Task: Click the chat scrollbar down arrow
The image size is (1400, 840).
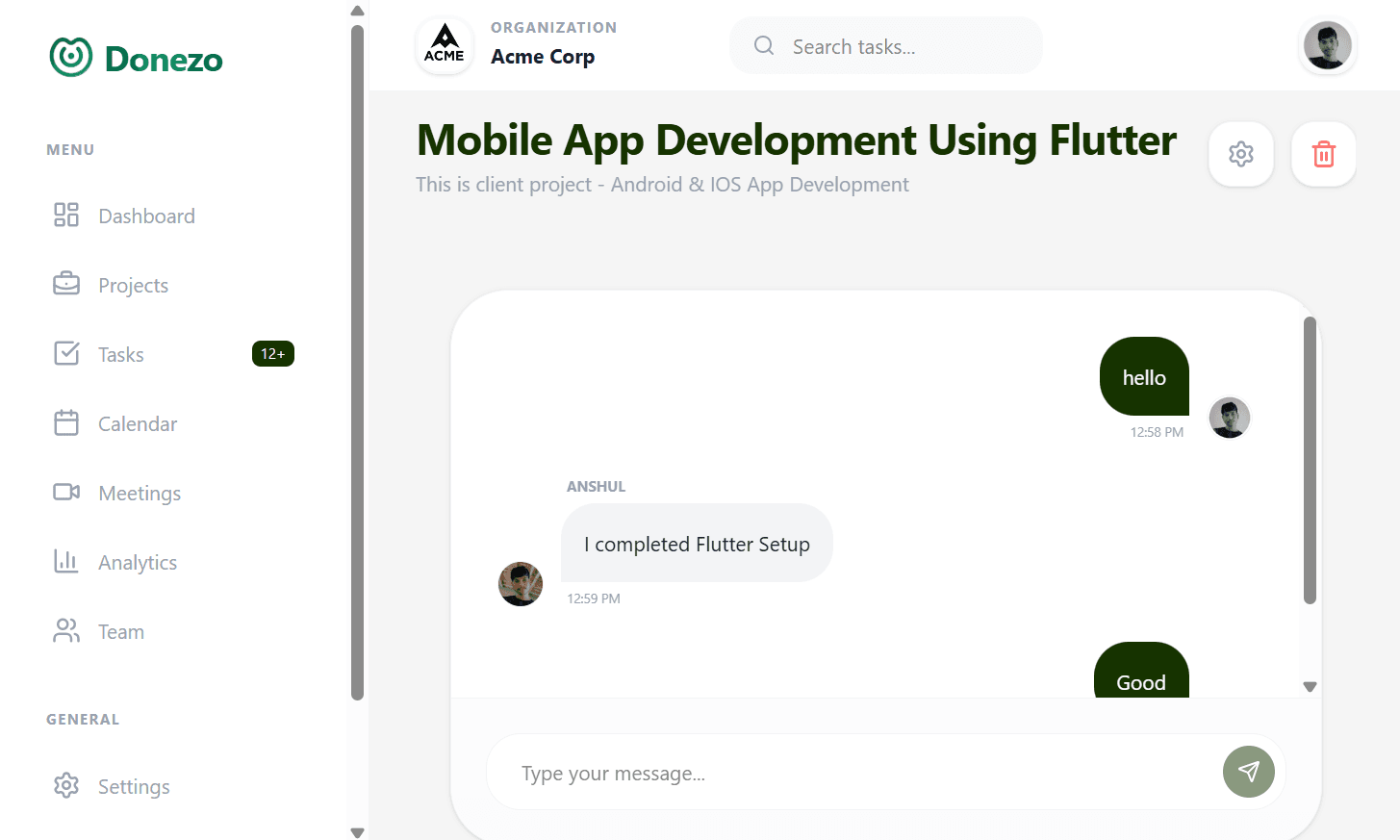Action: [1309, 687]
